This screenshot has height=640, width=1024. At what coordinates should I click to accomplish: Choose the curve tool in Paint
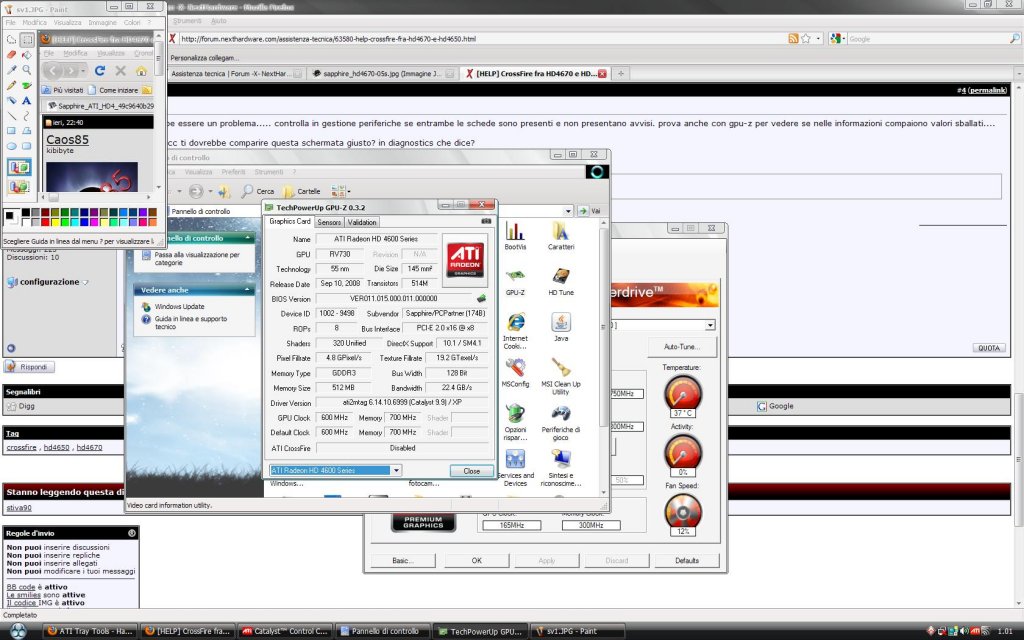(27, 116)
